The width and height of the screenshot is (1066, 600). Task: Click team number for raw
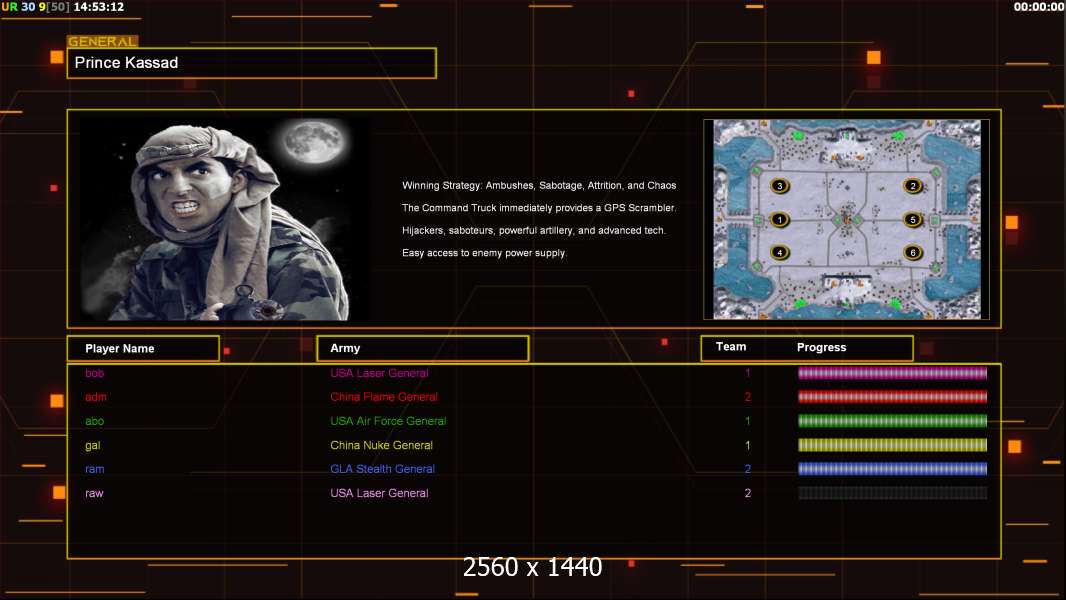coord(748,493)
